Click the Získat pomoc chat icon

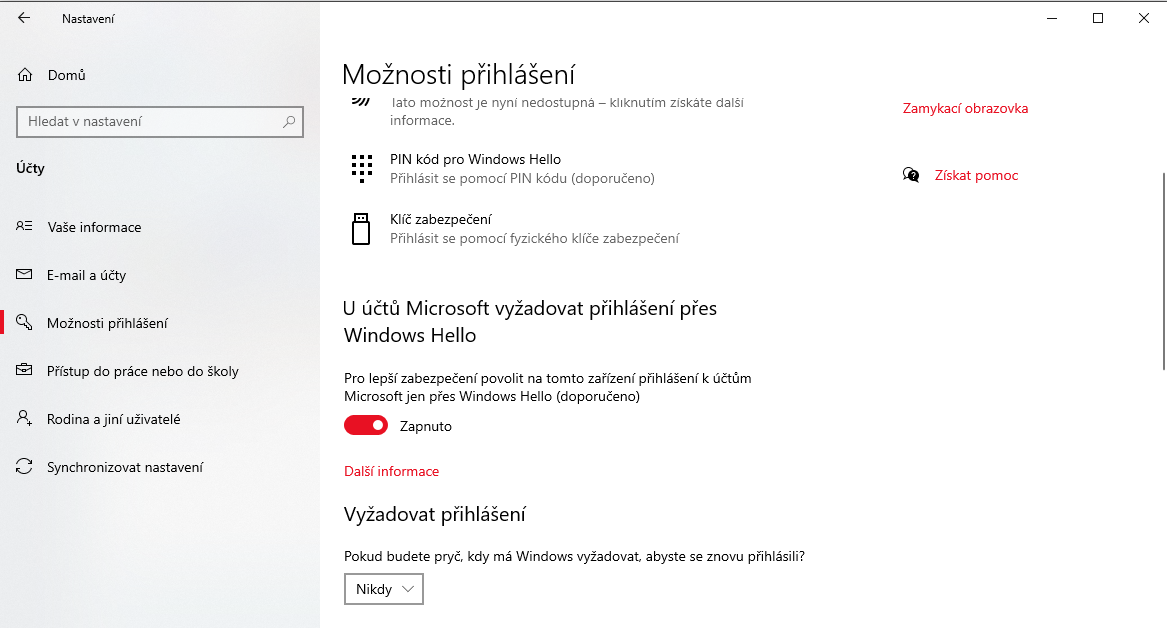911,175
